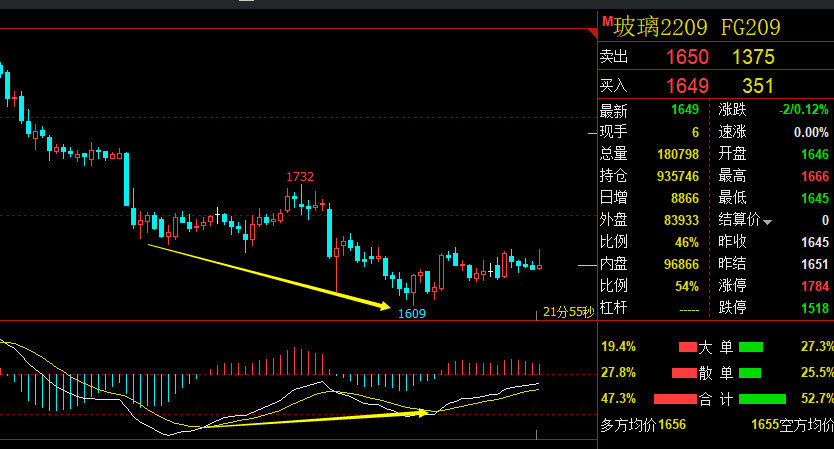
Task: Click the red 散单 buy bar
Action: [684, 373]
